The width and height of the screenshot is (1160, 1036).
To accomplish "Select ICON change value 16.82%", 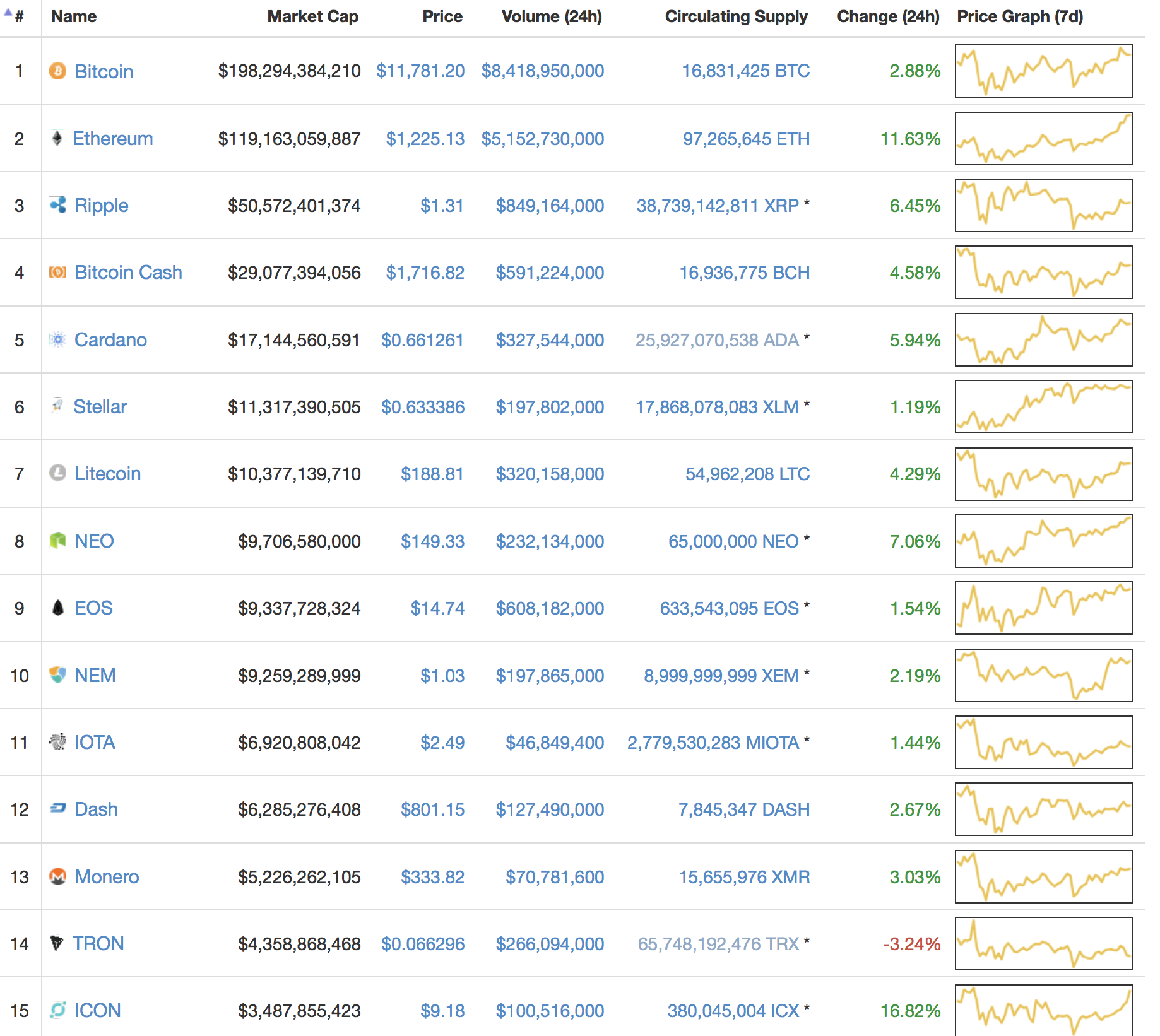I will [x=910, y=1010].
